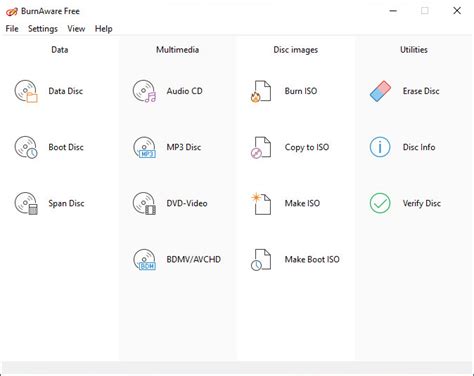The height and width of the screenshot is (376, 474).
Task: Click the Verify Disc label
Action: [422, 203]
